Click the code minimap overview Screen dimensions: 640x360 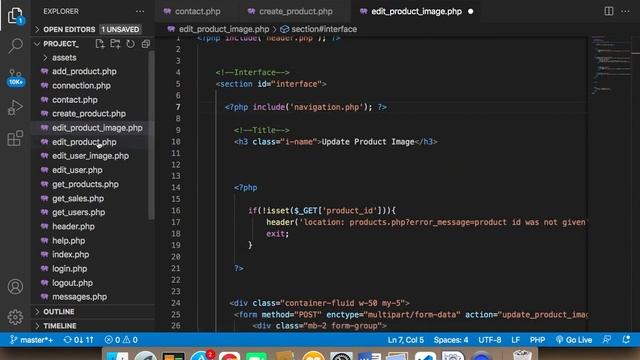(611, 65)
